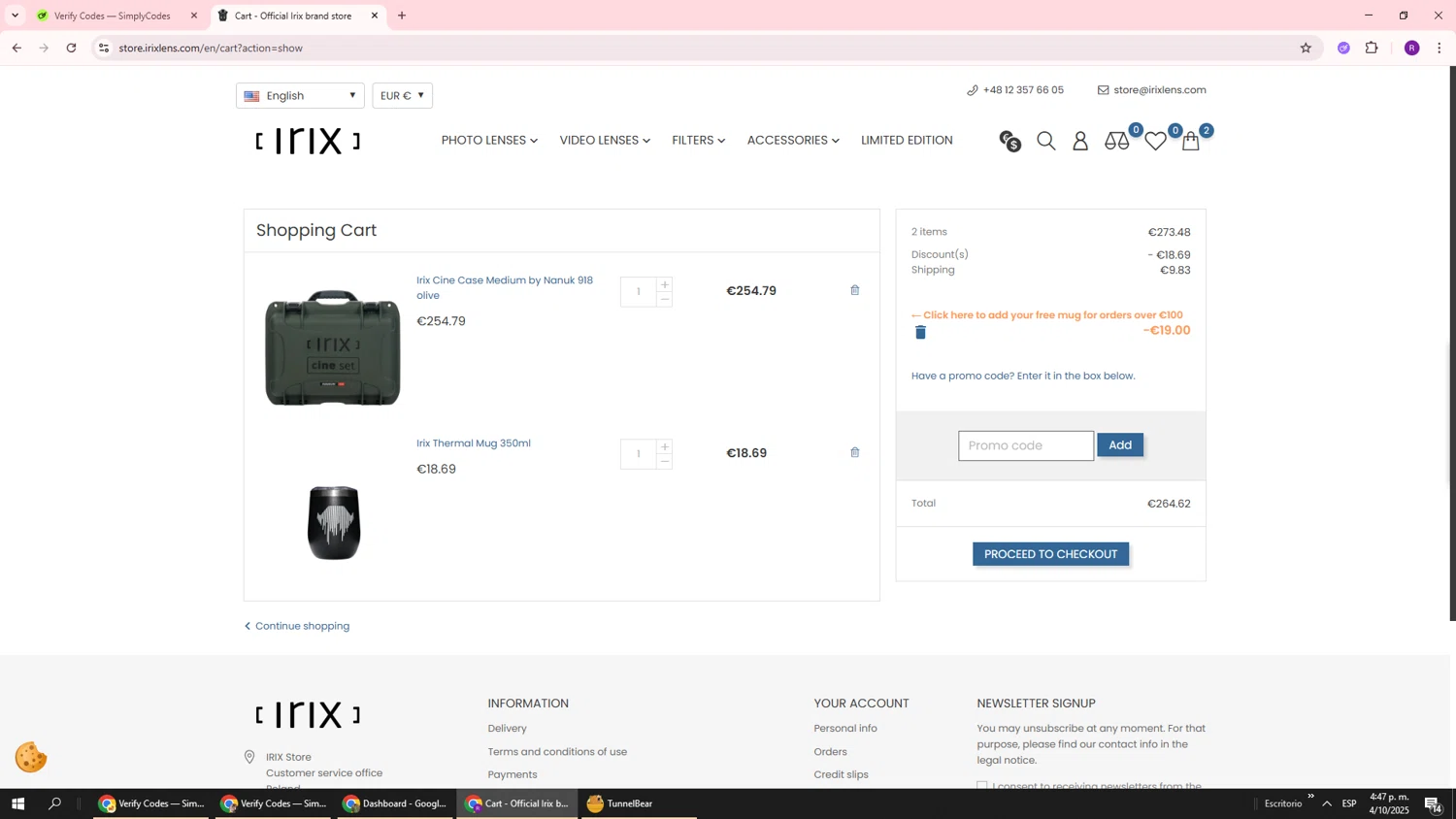
Task: Open the search magnifier icon
Action: point(1045,142)
